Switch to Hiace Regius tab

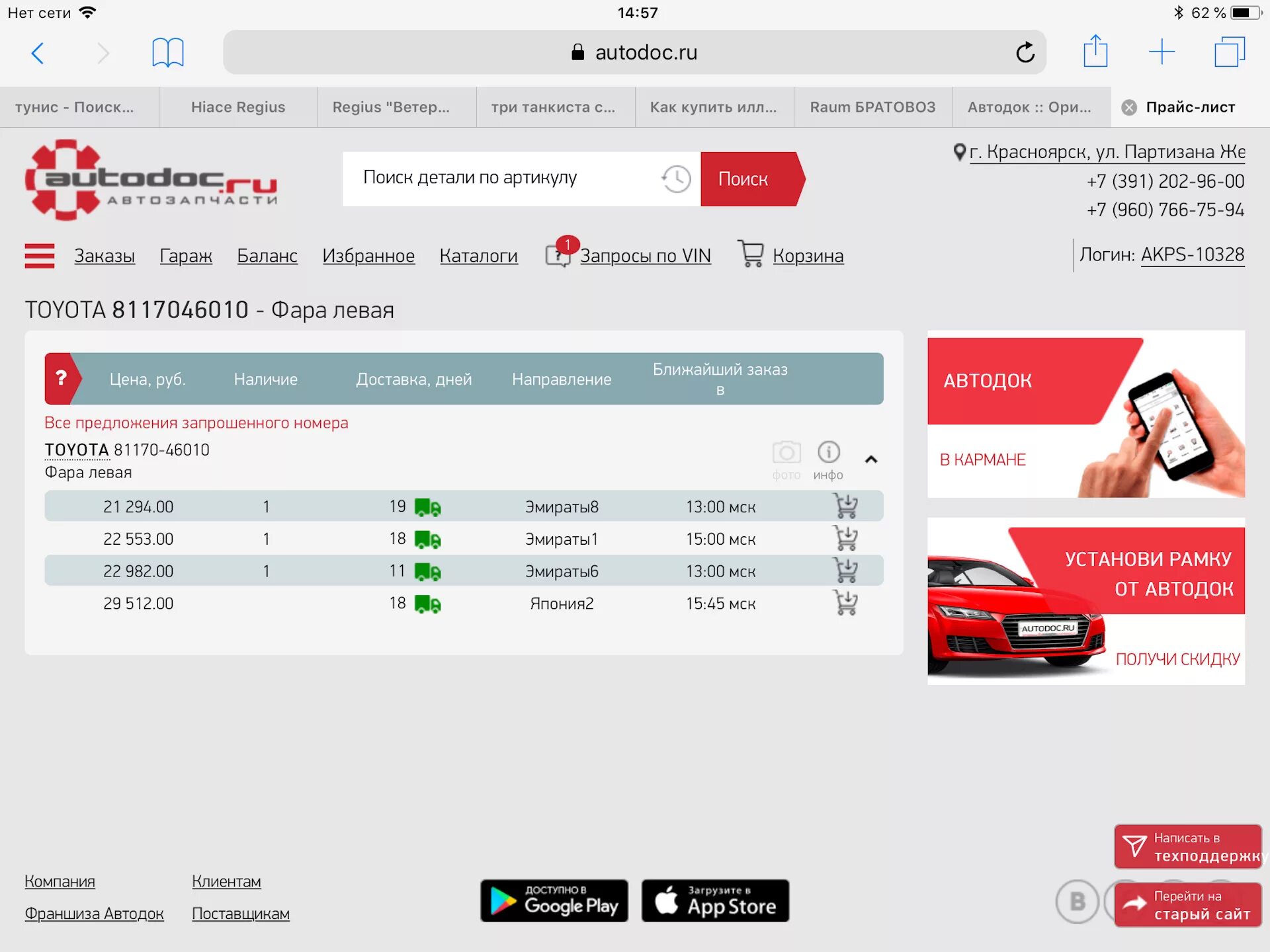pyautogui.click(x=238, y=107)
